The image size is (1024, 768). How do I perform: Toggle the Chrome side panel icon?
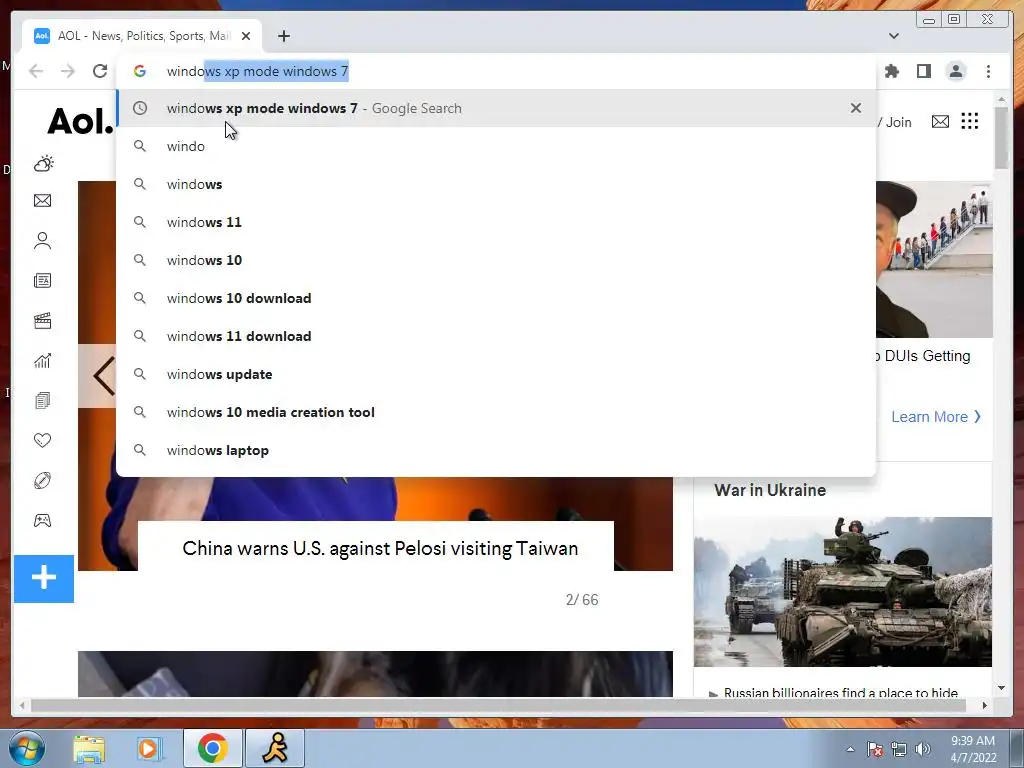coord(923,71)
